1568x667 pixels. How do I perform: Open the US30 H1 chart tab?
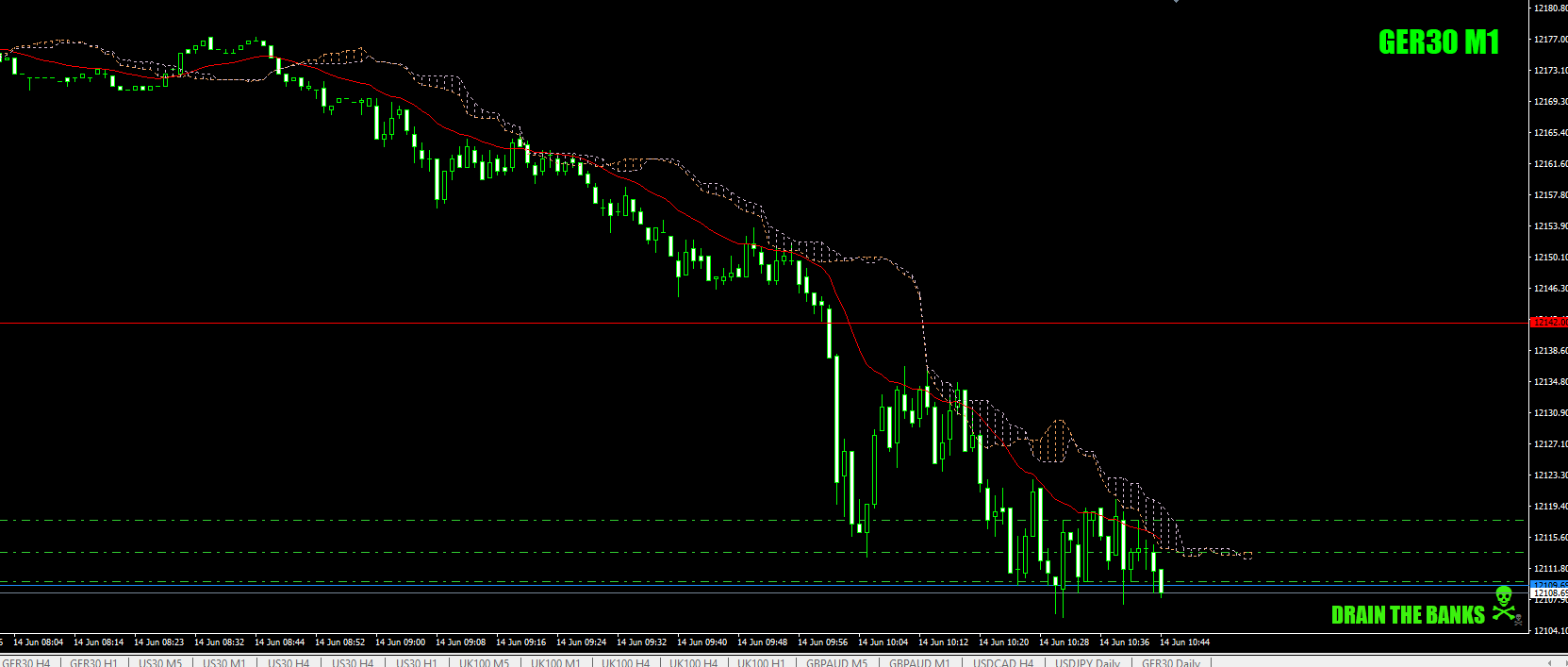coord(416,662)
